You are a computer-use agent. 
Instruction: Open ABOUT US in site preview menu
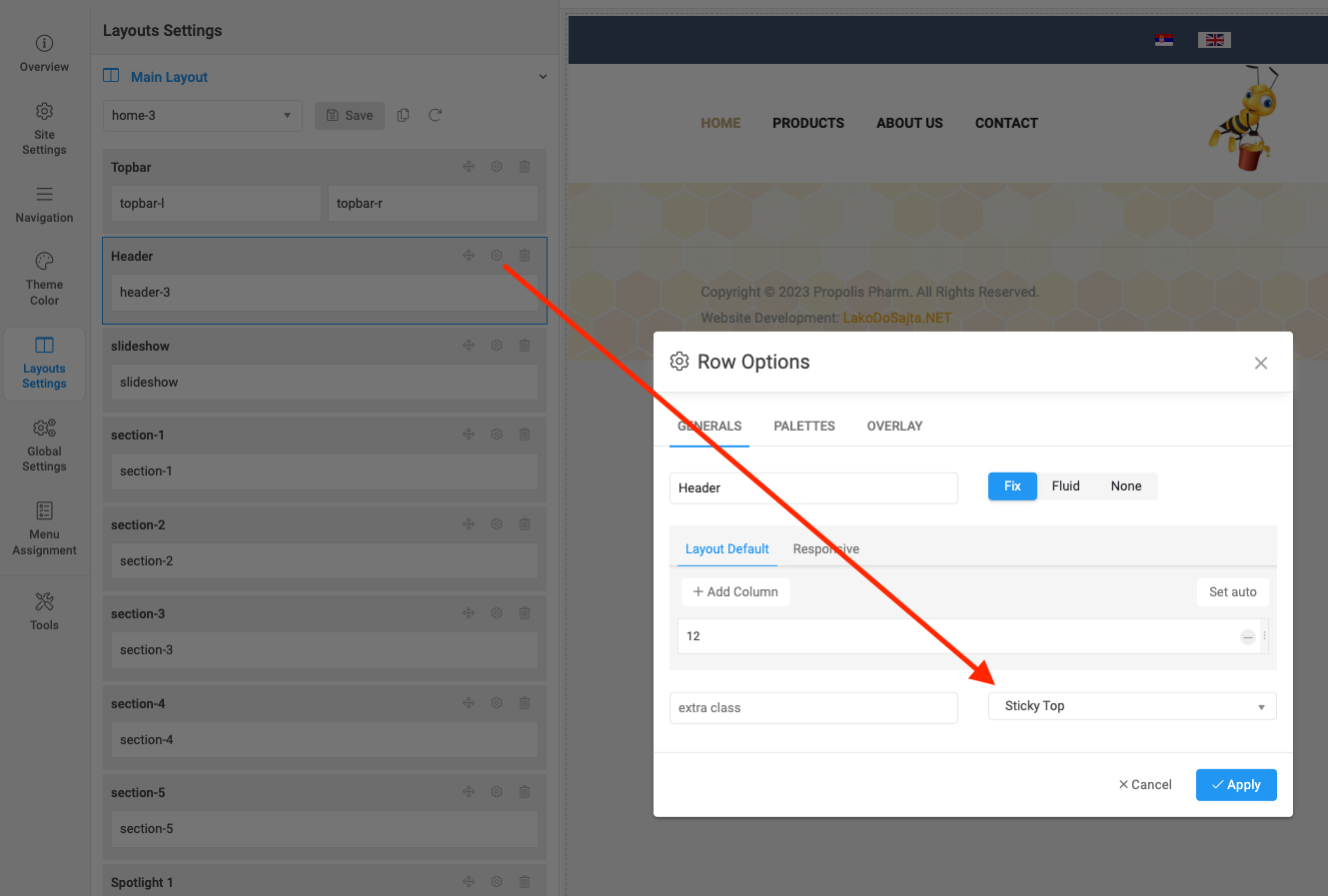click(909, 123)
